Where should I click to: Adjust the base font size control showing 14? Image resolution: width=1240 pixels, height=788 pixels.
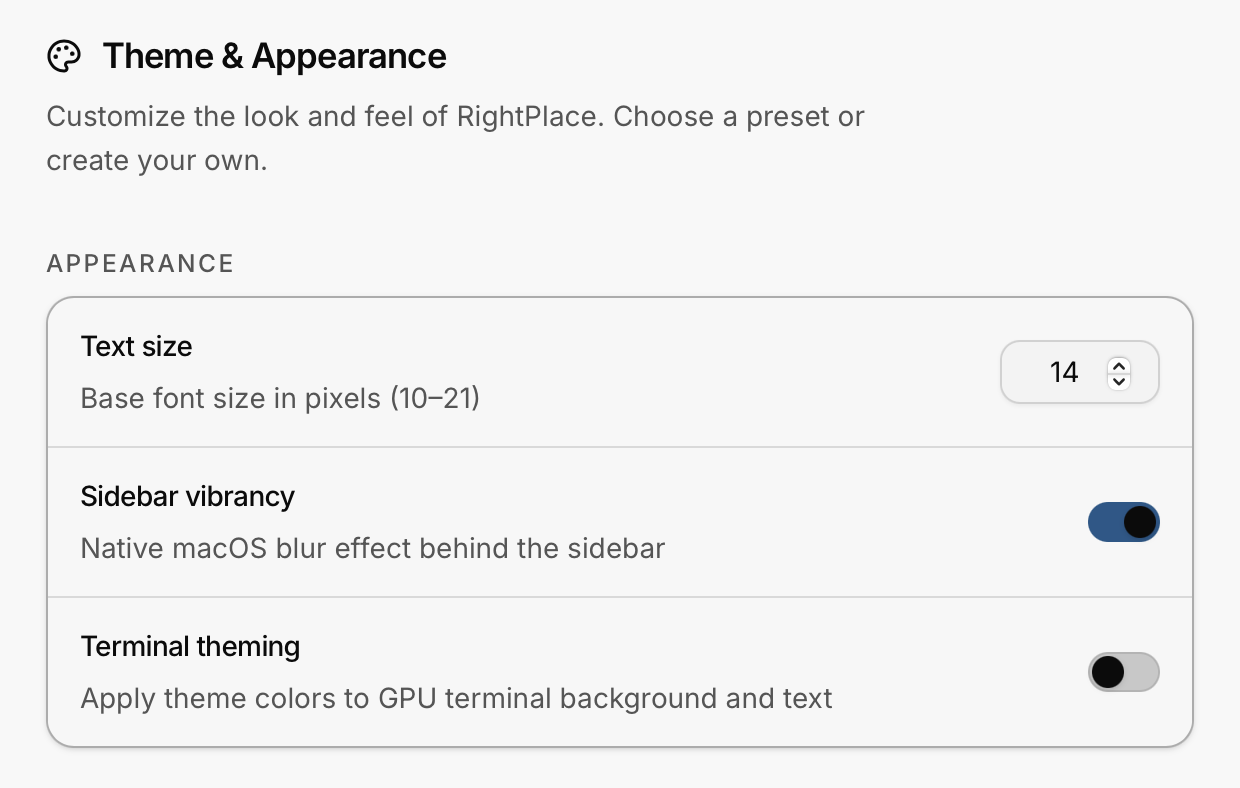pos(1080,371)
